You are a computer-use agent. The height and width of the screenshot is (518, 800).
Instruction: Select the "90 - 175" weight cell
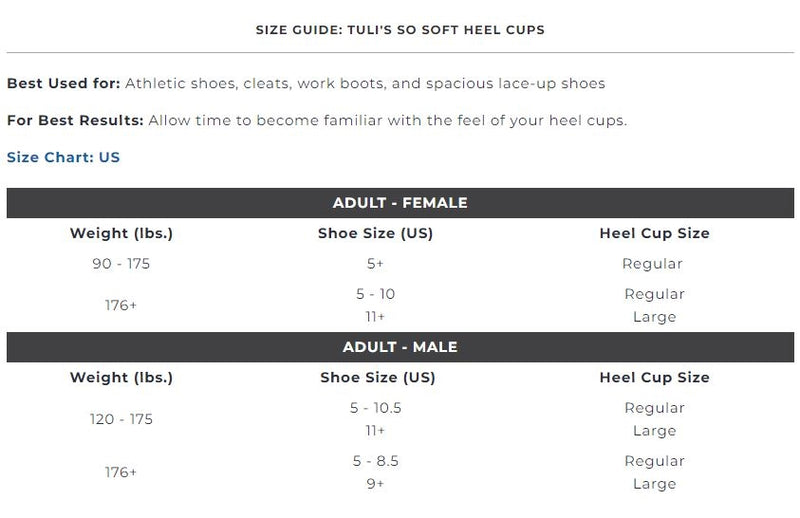click(120, 264)
